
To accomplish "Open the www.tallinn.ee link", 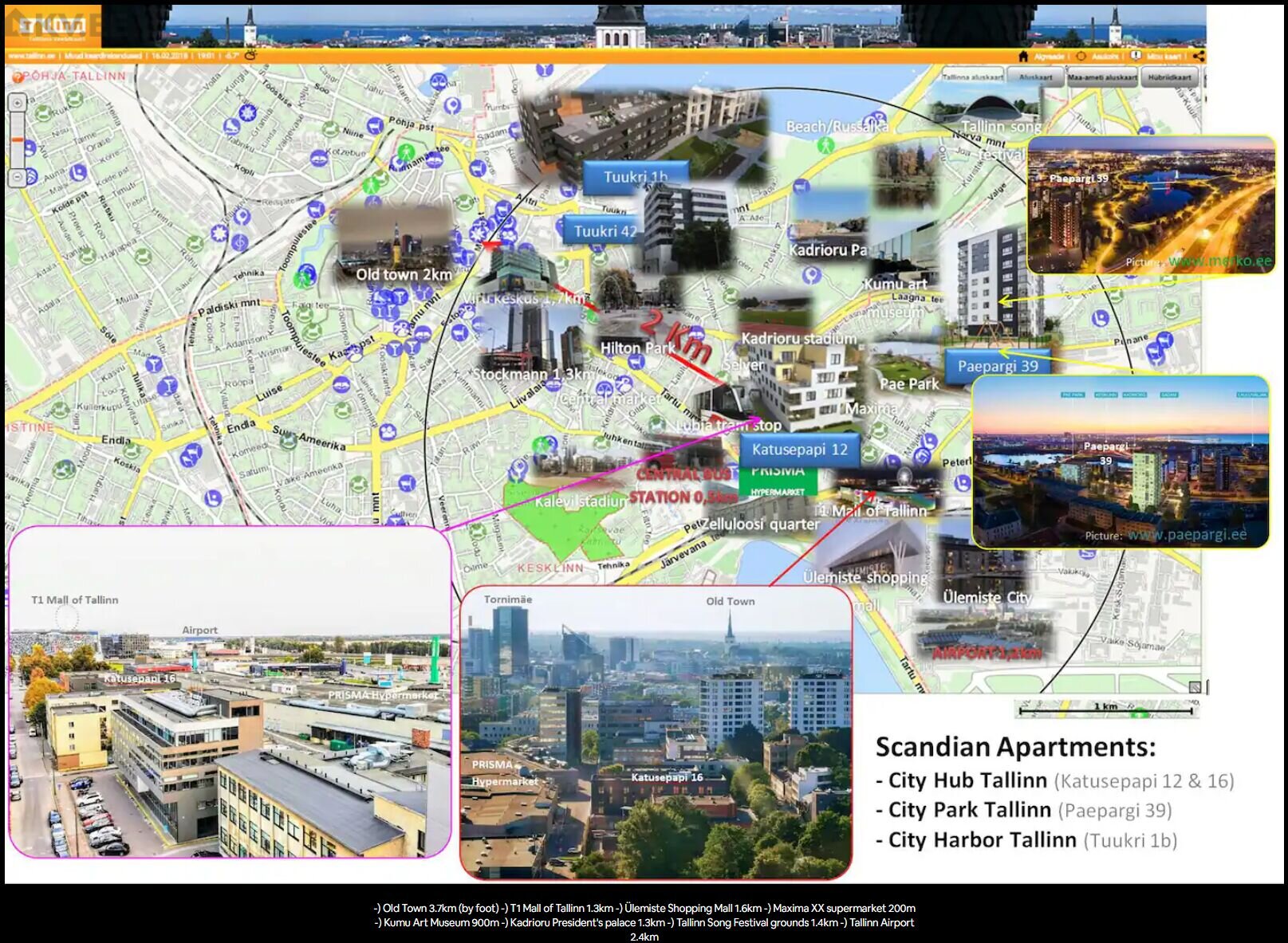I will click(31, 56).
